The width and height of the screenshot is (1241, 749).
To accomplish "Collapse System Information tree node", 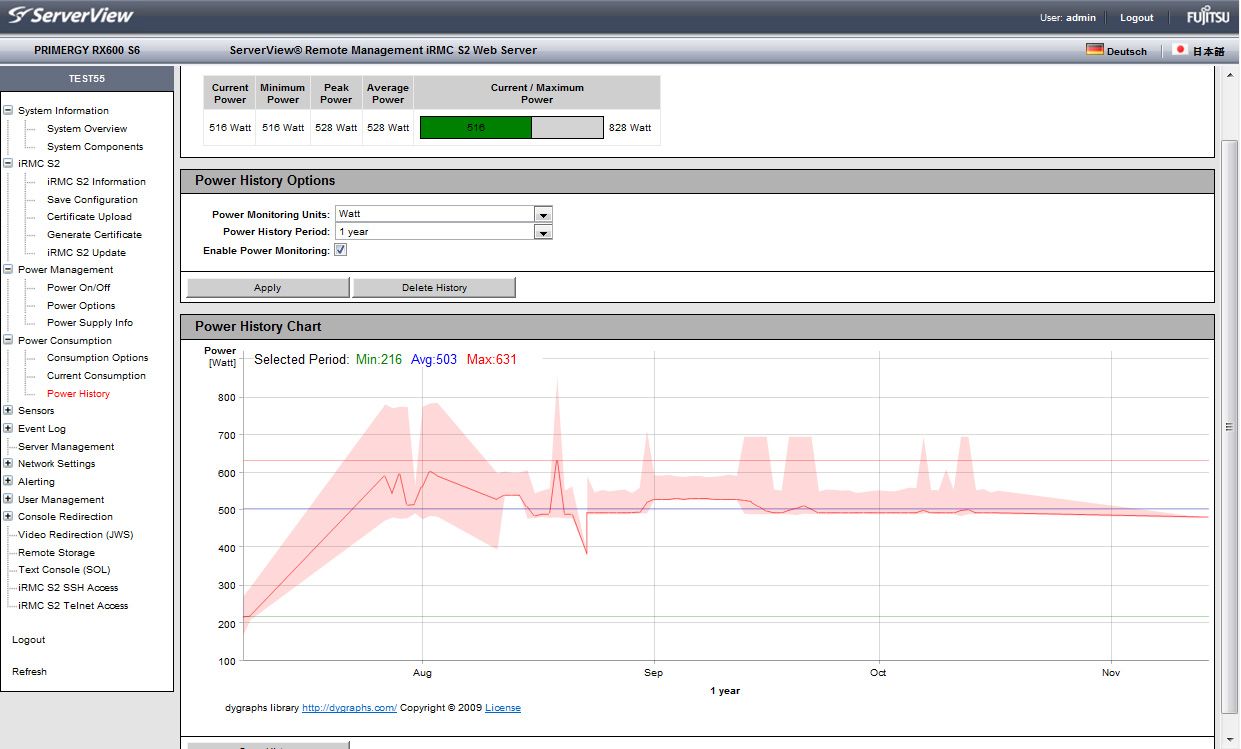I will click(8, 110).
